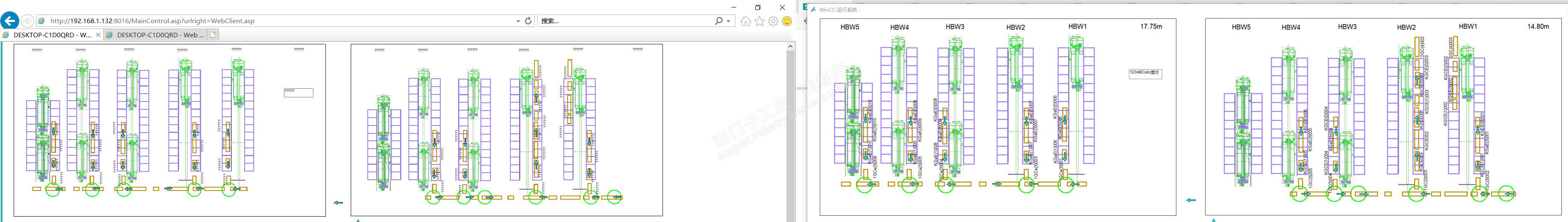This screenshot has height=222, width=1568.
Task: Select HBW4 label in the 17.75m panel
Action: point(899,27)
